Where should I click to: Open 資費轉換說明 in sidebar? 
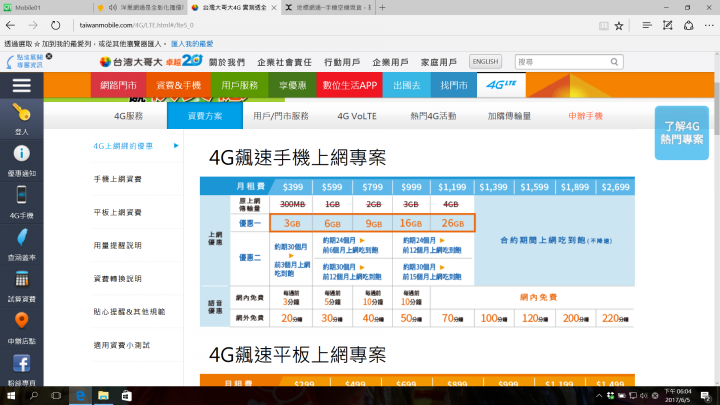tap(118, 278)
